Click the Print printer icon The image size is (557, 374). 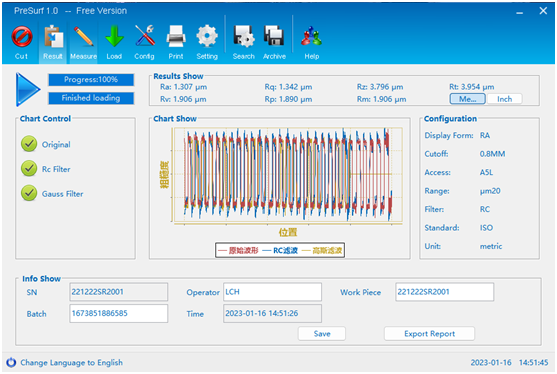click(176, 37)
